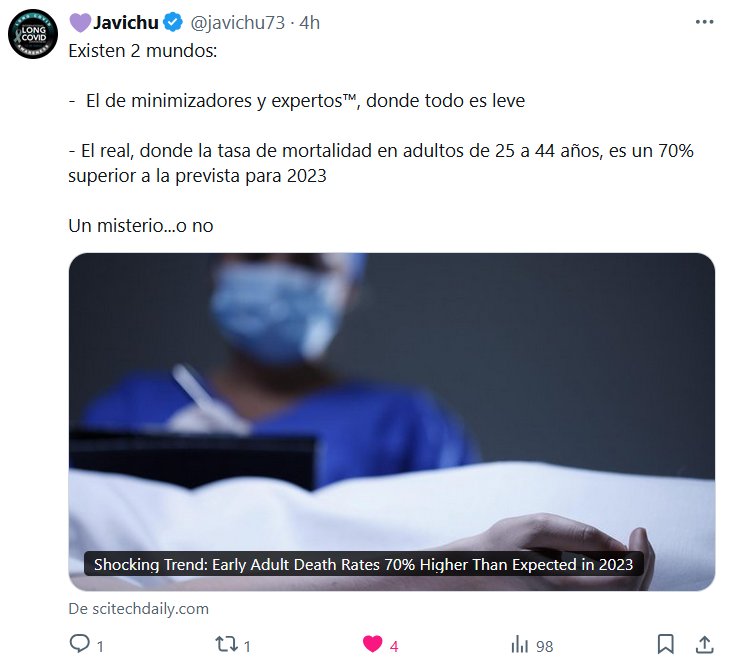
Task: Open the Long Covid profile avatar
Action: 33,34
